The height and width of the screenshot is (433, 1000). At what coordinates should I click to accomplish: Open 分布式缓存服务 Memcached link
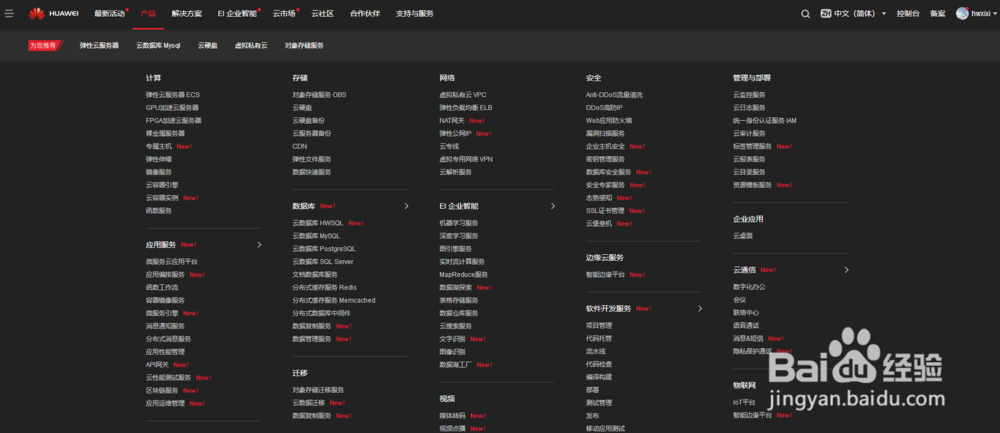pyautogui.click(x=334, y=300)
